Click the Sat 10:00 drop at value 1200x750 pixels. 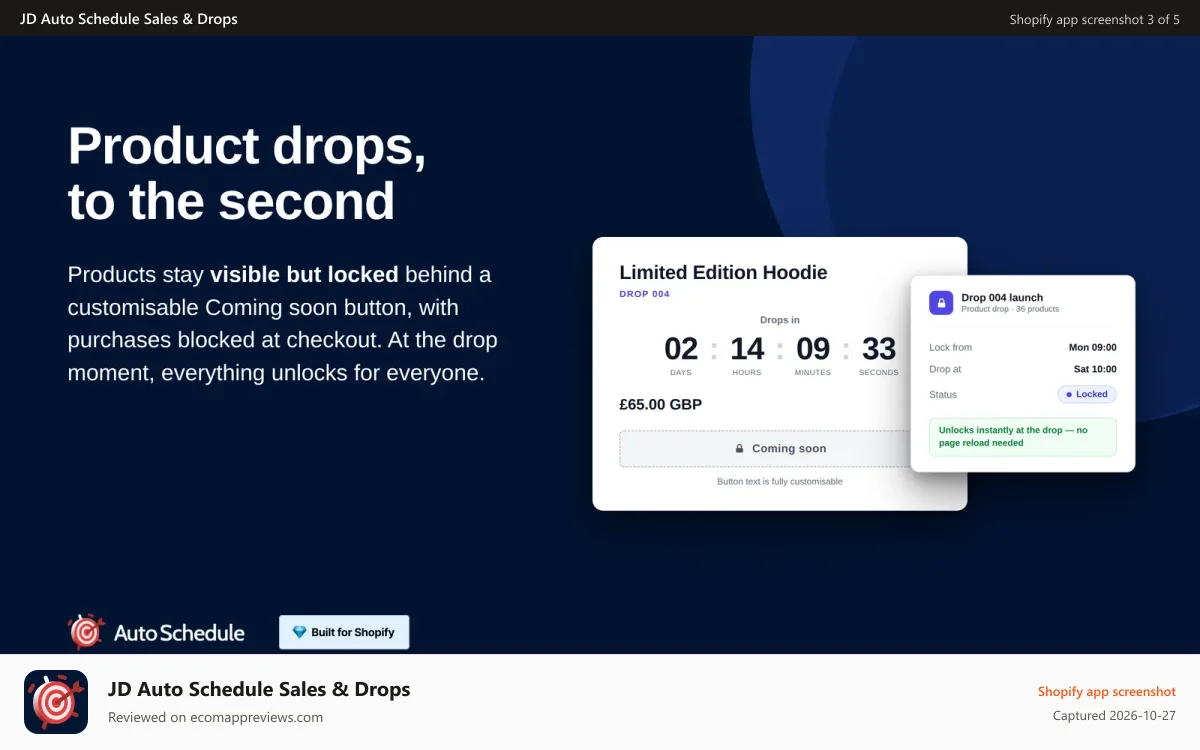coord(1095,369)
